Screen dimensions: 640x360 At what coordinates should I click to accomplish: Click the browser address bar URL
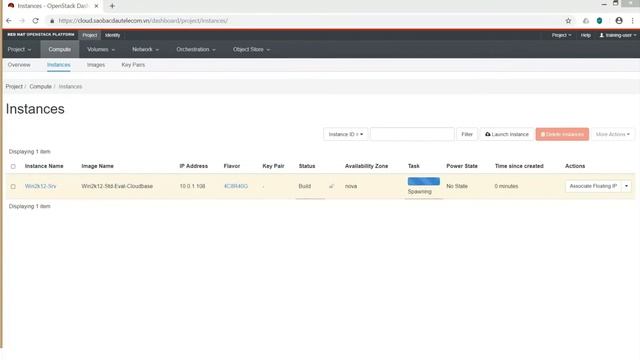pyautogui.click(x=143, y=21)
